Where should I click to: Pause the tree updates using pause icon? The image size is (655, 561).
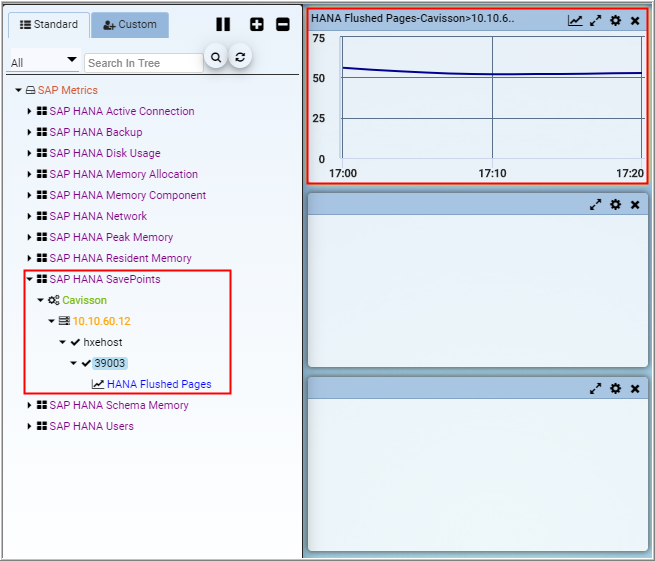[x=223, y=24]
